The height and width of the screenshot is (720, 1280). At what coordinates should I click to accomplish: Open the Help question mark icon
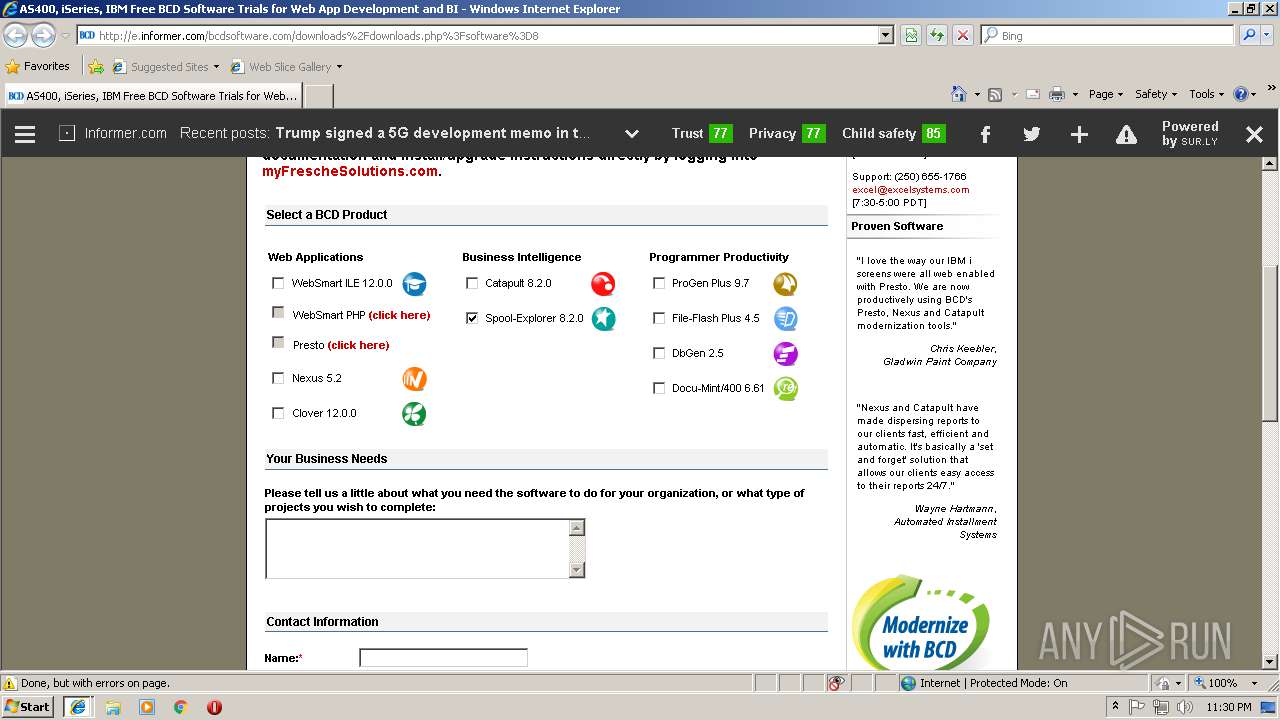point(1240,94)
